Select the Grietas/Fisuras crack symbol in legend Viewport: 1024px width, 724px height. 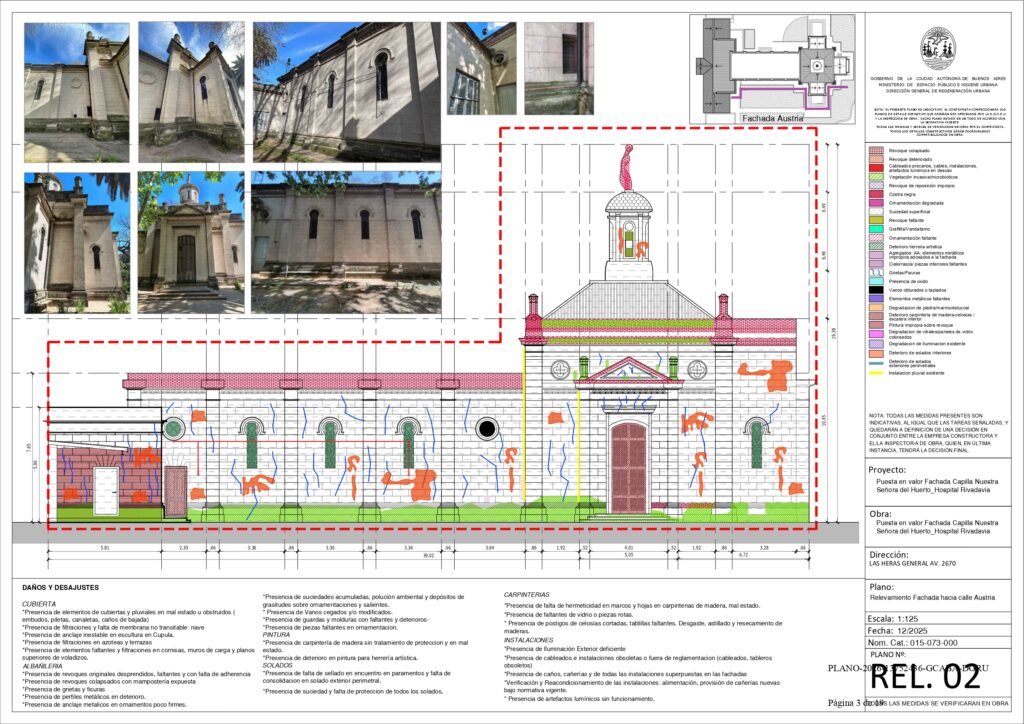(874, 272)
